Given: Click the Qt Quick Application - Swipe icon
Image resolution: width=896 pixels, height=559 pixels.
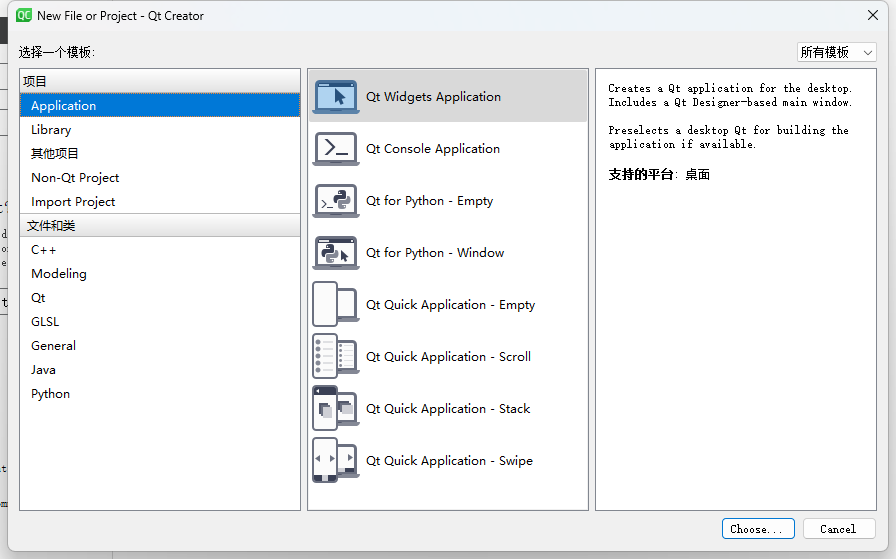Looking at the screenshot, I should pyautogui.click(x=335, y=460).
